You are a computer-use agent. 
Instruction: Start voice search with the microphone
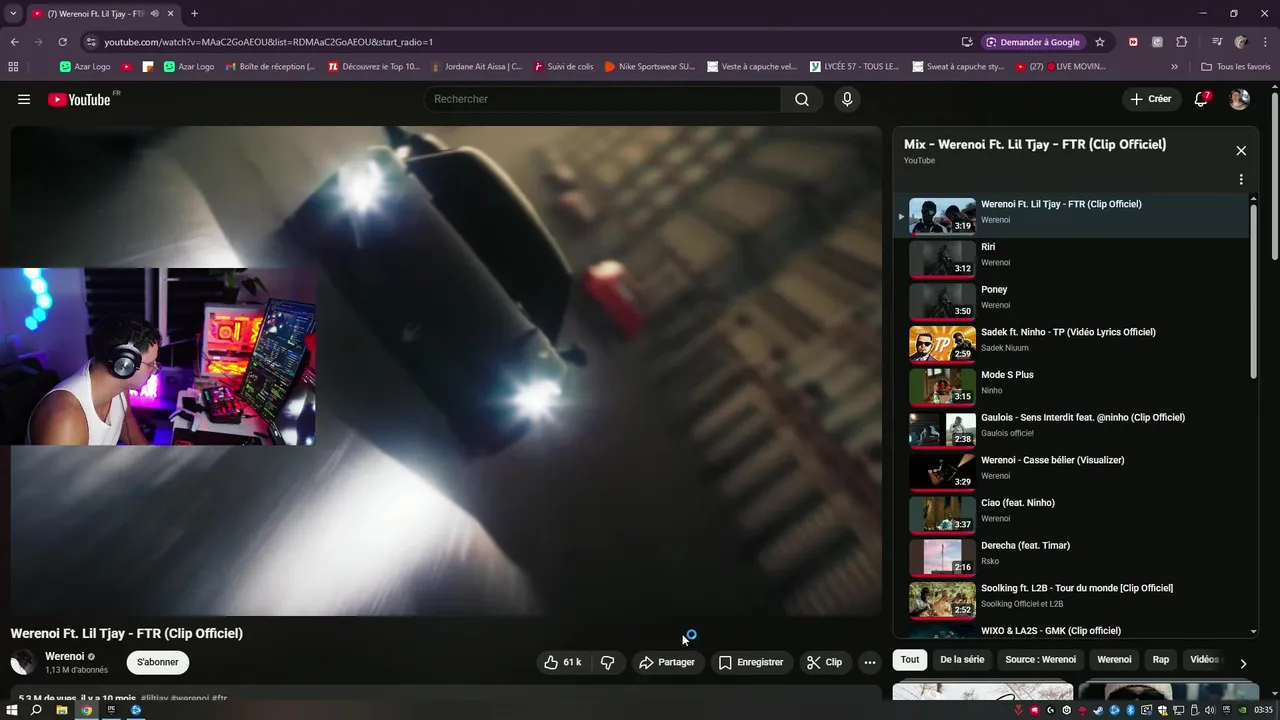[x=847, y=99]
